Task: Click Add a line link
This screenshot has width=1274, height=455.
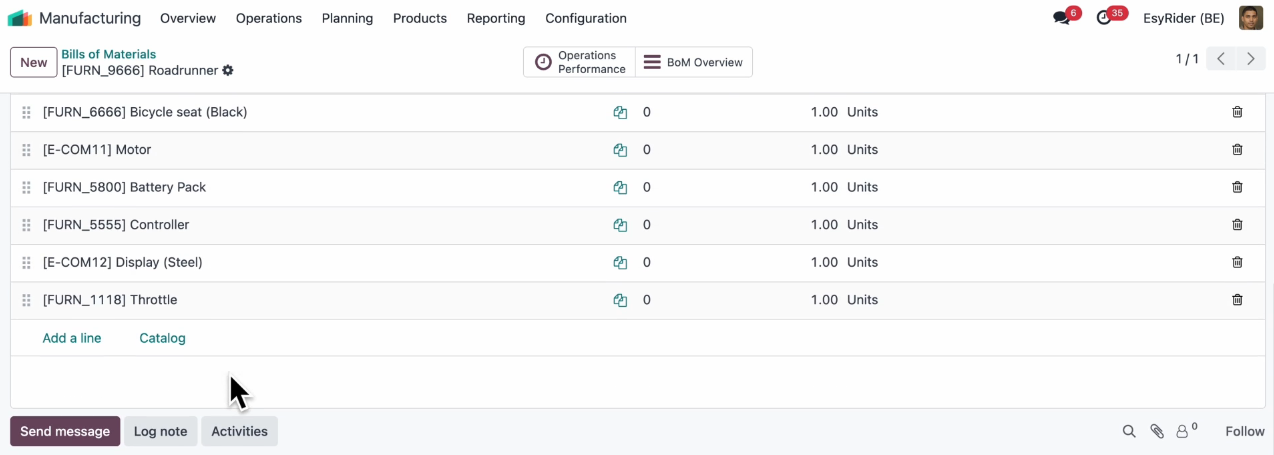Action: pyautogui.click(x=72, y=338)
